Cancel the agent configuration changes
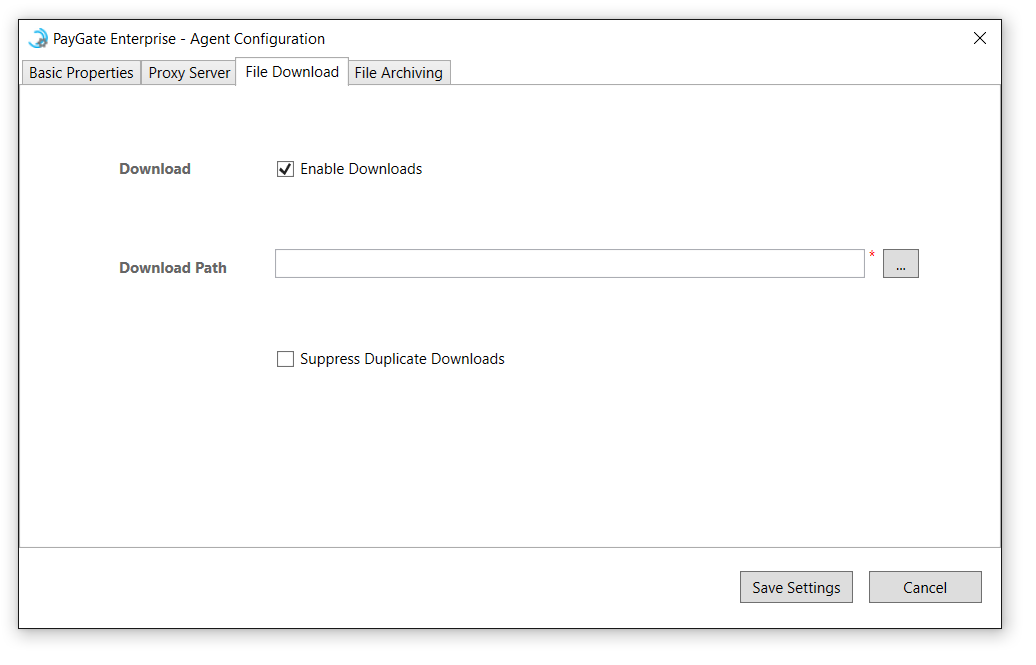 coord(925,587)
